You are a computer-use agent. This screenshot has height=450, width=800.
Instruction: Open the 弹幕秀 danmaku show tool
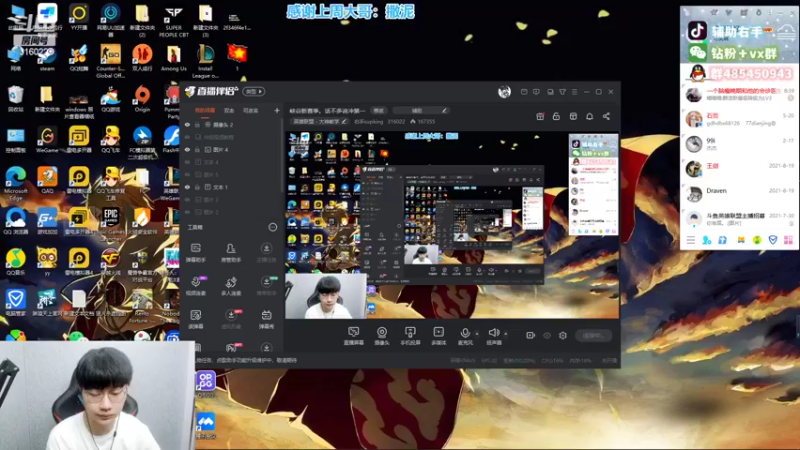266,319
